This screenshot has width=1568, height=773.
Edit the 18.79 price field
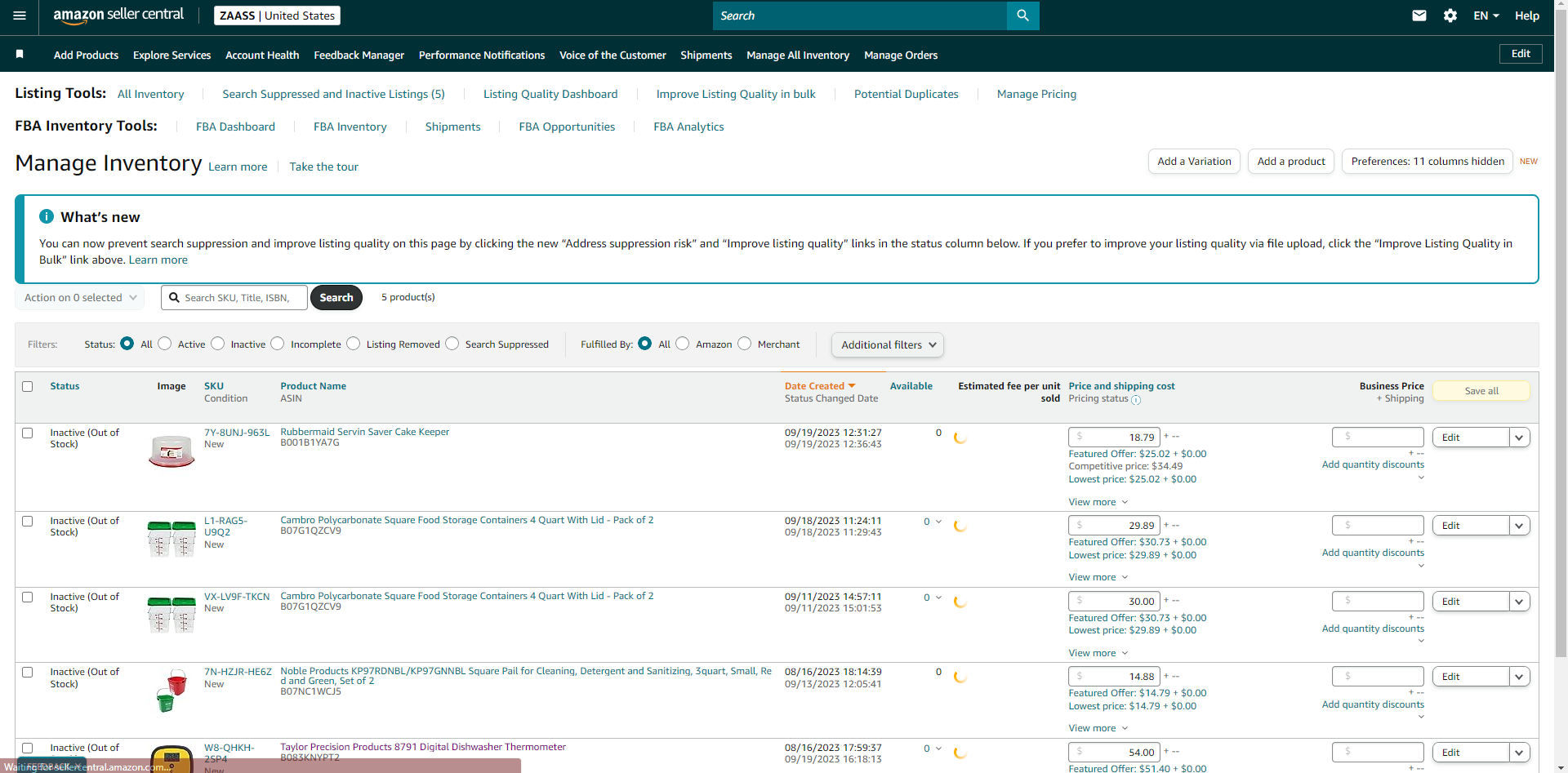click(x=1115, y=438)
